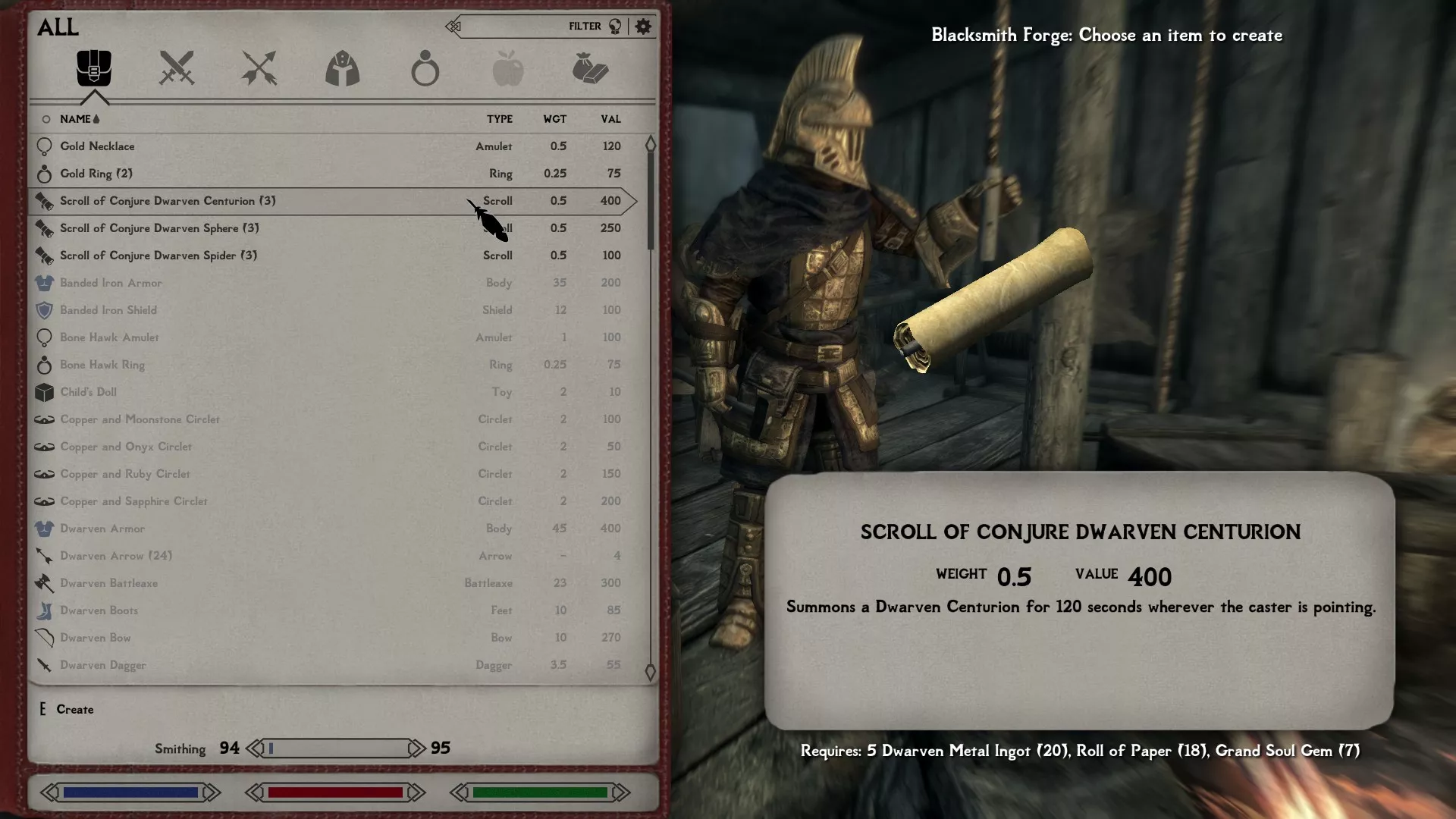Click the ring icon on Gold Ring row
This screenshot has width=1456, height=819.
pyautogui.click(x=44, y=174)
